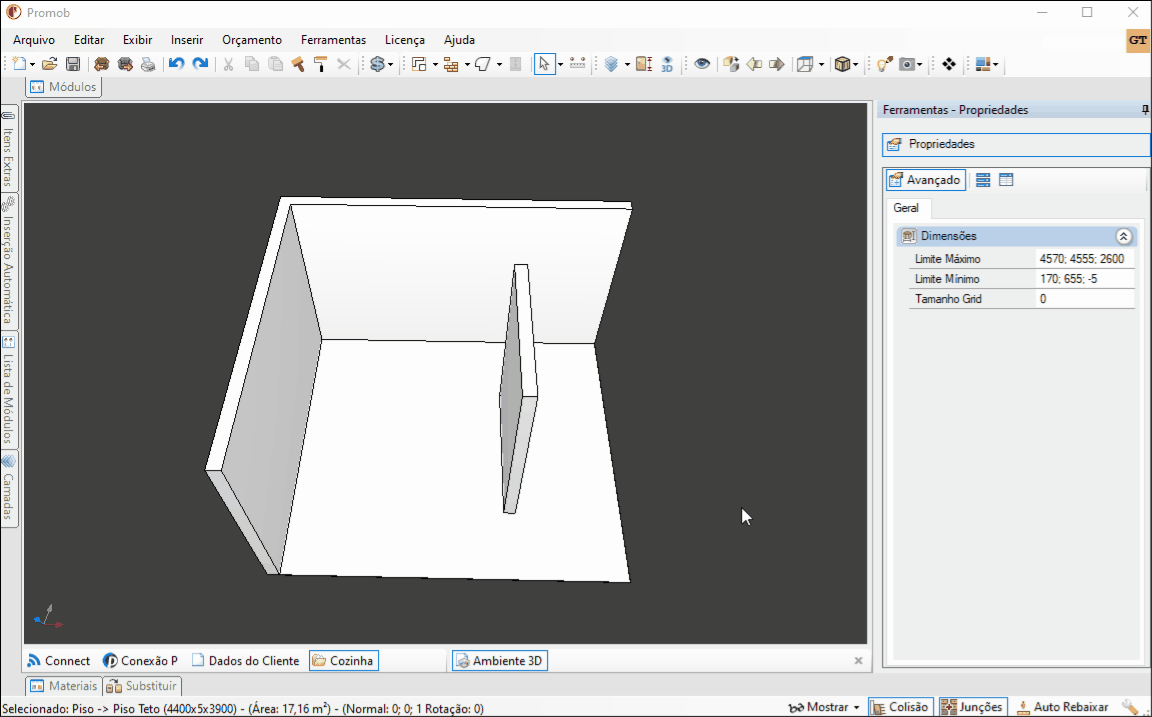Click the camera render icon
The image size is (1152, 717).
point(908,64)
